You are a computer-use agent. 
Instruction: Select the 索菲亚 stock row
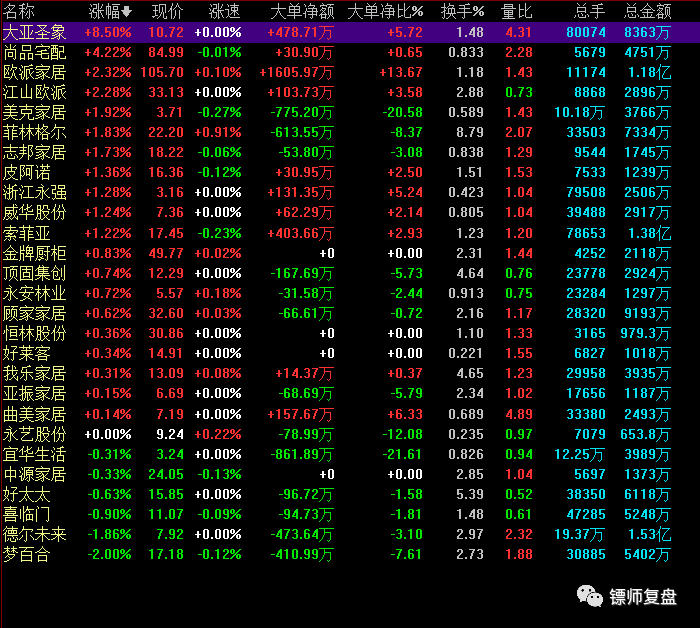(x=350, y=233)
